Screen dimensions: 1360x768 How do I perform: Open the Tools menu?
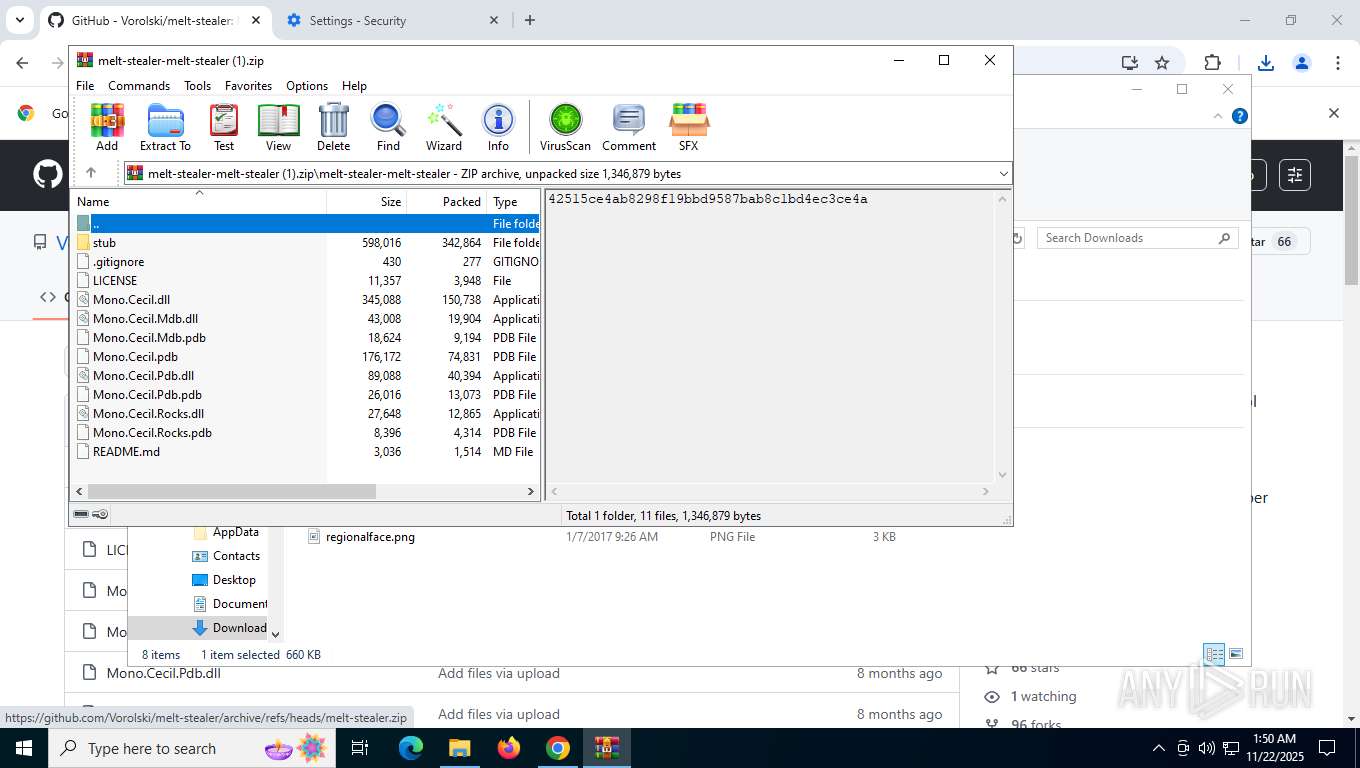pos(197,86)
